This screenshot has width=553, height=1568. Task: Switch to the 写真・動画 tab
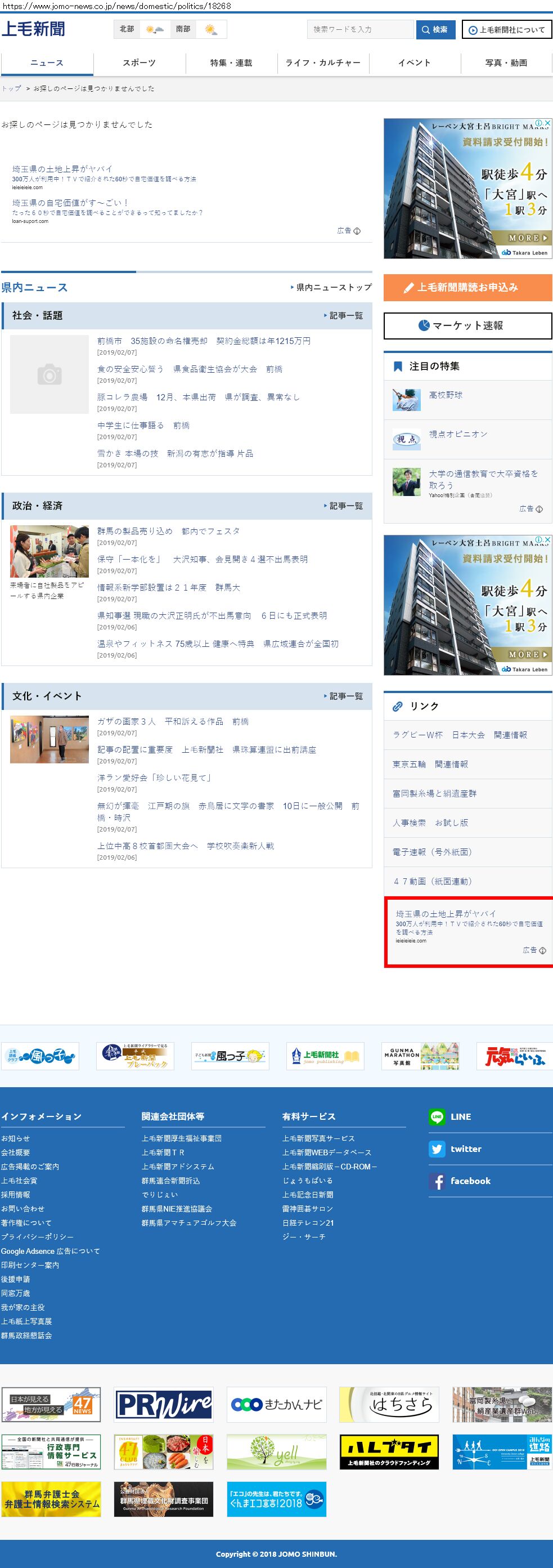(x=506, y=62)
